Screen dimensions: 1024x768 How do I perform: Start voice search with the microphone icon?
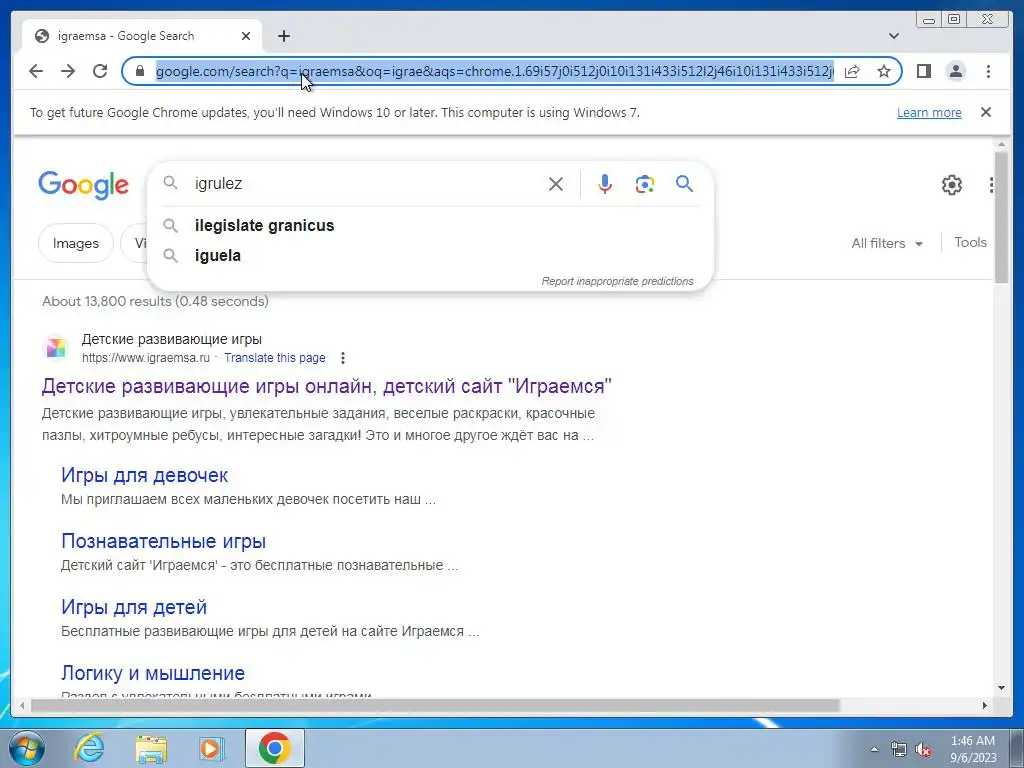tap(605, 184)
